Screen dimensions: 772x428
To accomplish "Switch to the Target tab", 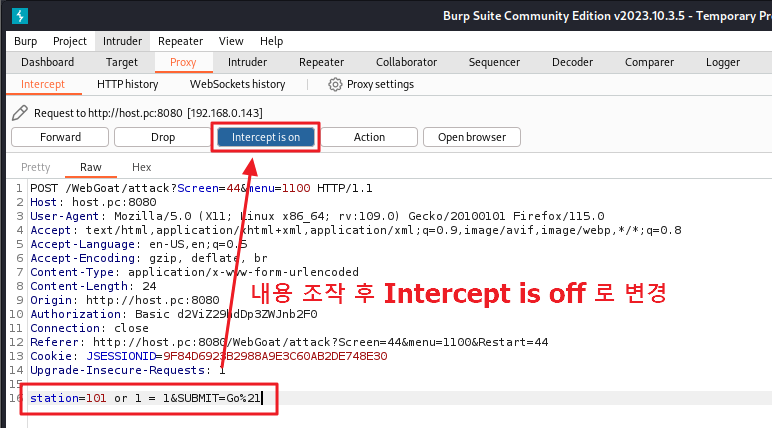I will tap(122, 62).
